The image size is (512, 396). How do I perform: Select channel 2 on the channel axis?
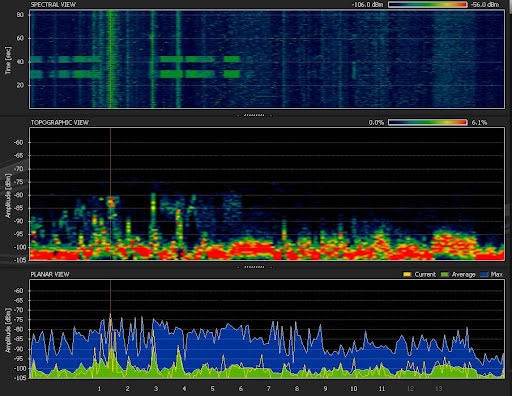pyautogui.click(x=127, y=388)
